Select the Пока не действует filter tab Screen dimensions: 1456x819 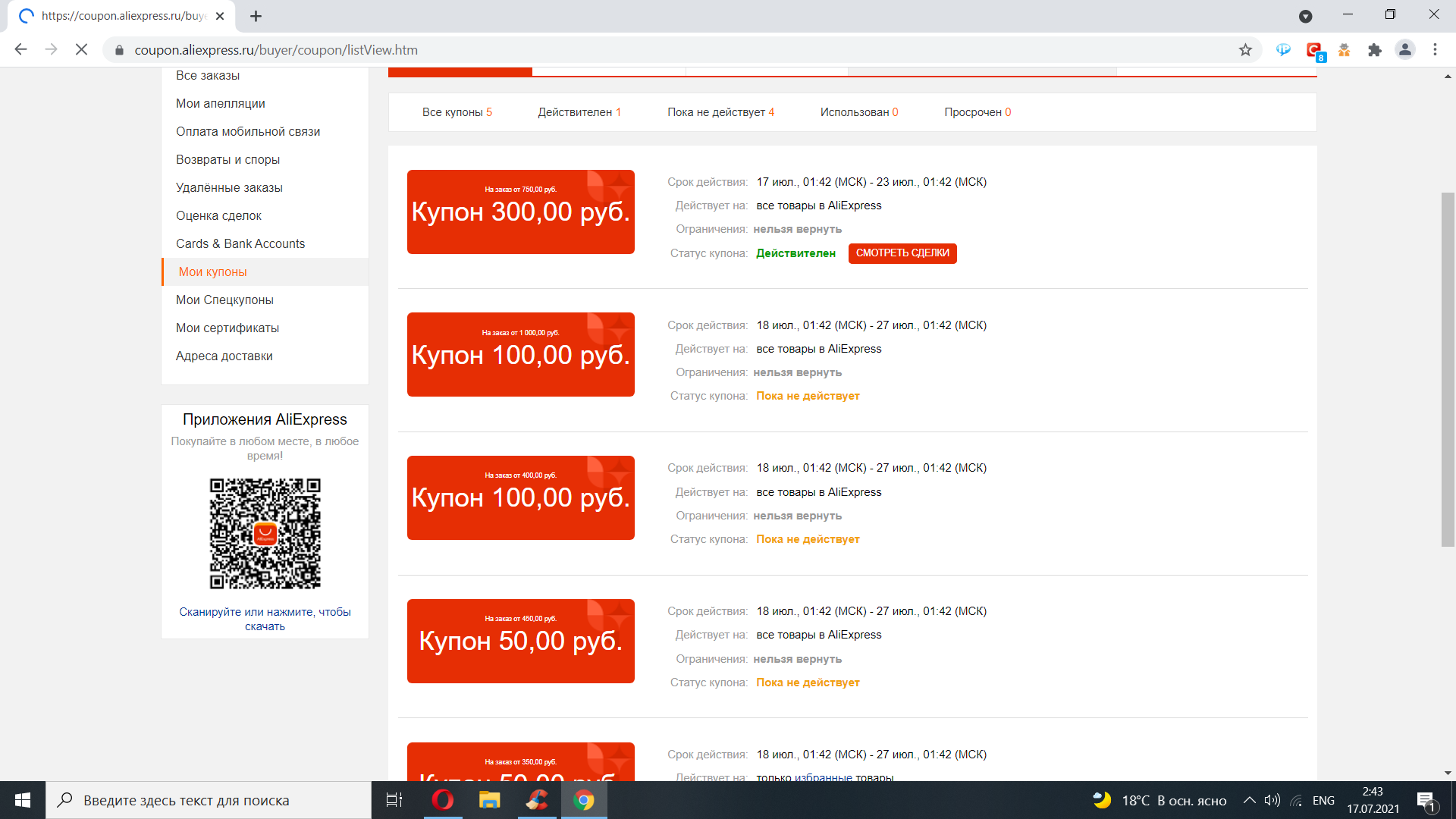720,112
